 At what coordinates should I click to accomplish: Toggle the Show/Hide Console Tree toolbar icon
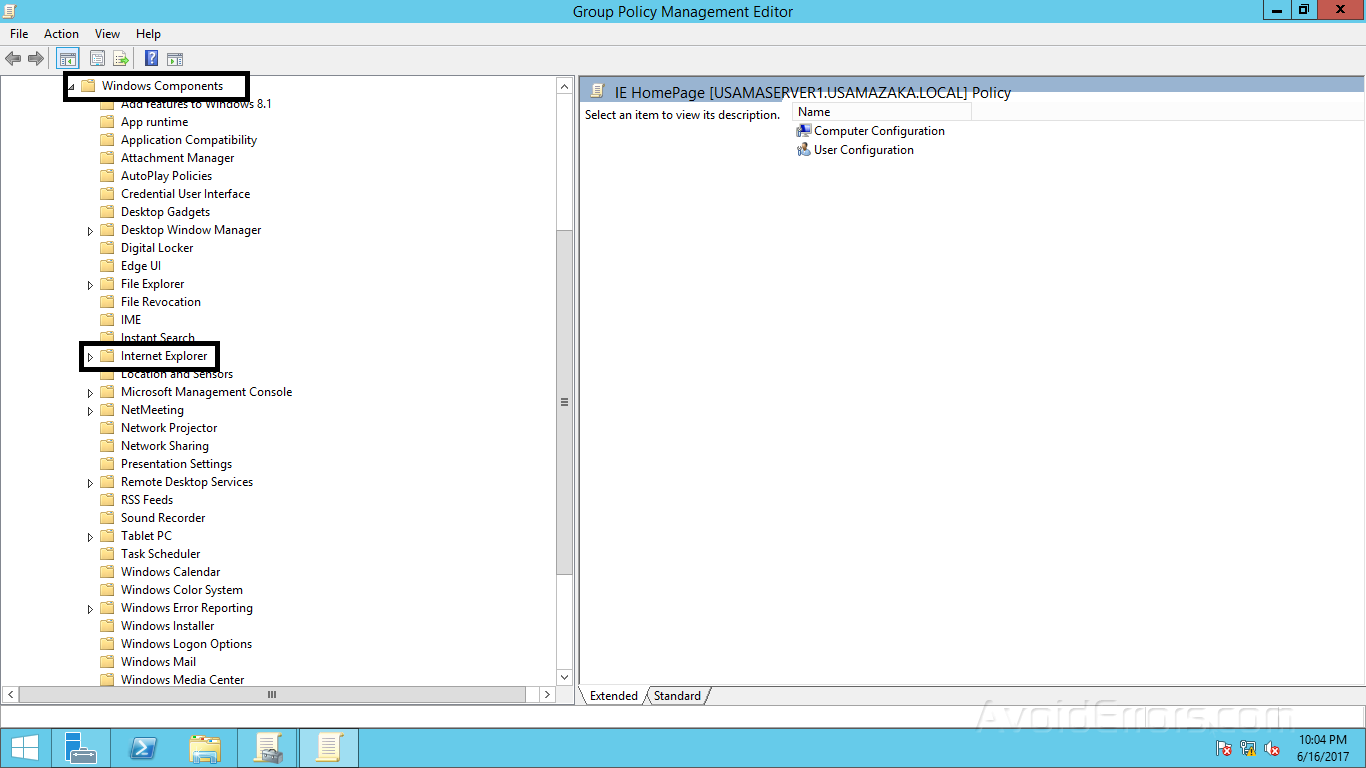point(67,58)
